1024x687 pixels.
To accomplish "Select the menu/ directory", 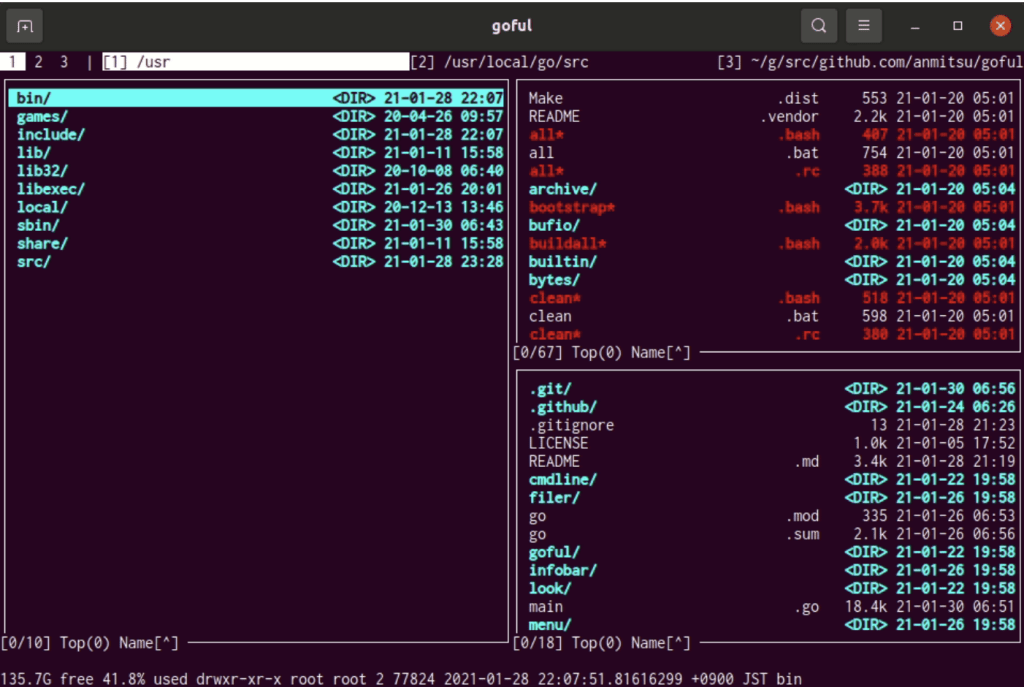I will [x=771, y=626].
